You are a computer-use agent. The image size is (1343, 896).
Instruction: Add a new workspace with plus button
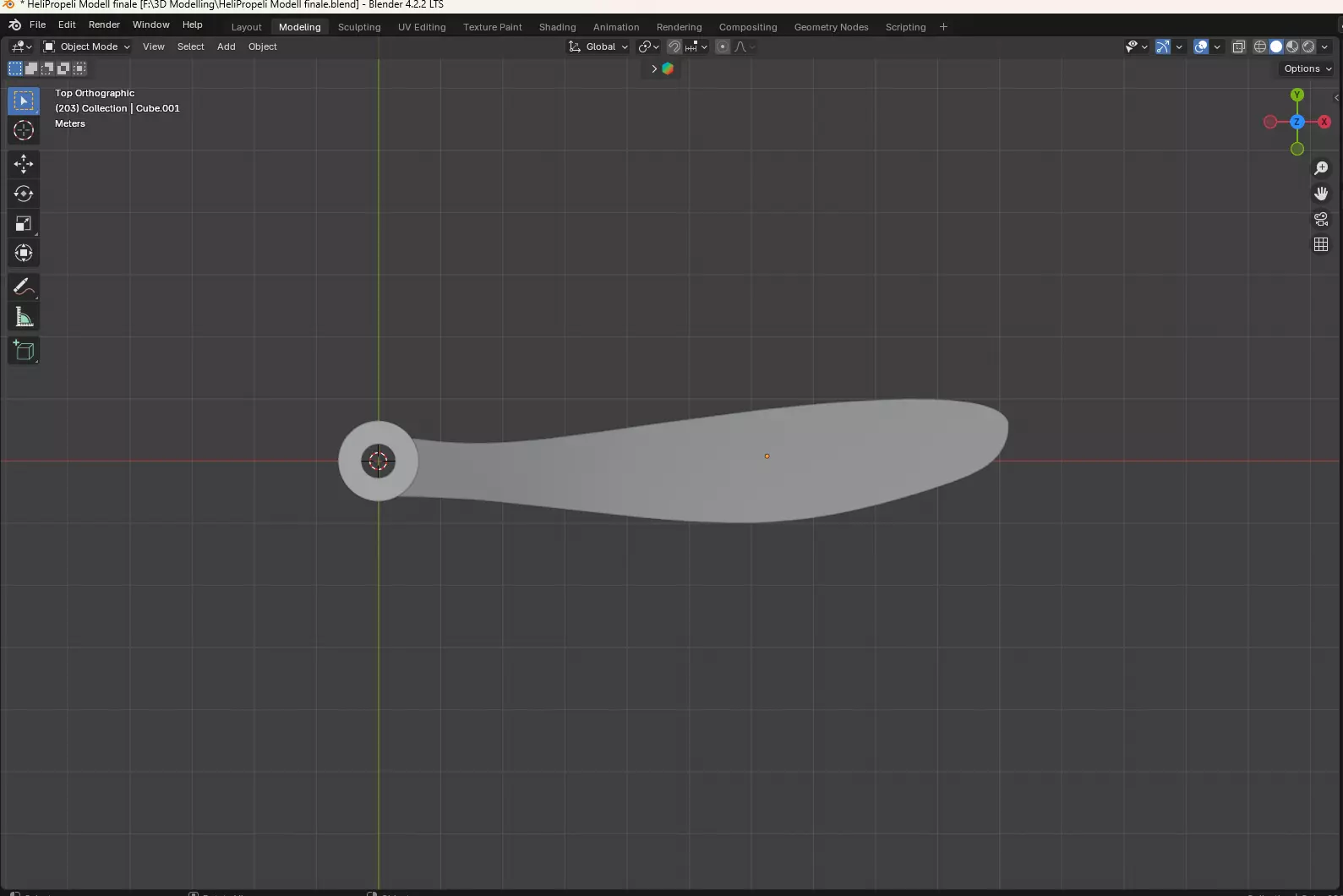tap(943, 27)
